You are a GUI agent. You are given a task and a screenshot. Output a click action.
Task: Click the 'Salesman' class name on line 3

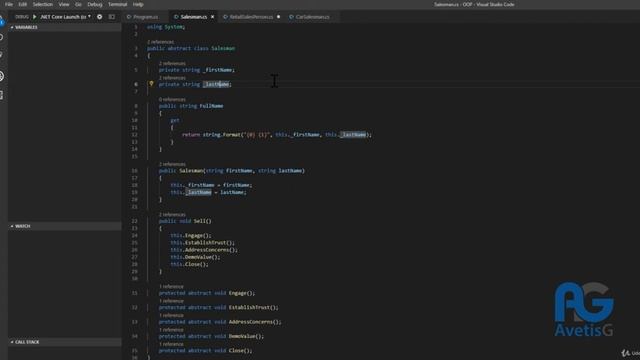(x=223, y=48)
